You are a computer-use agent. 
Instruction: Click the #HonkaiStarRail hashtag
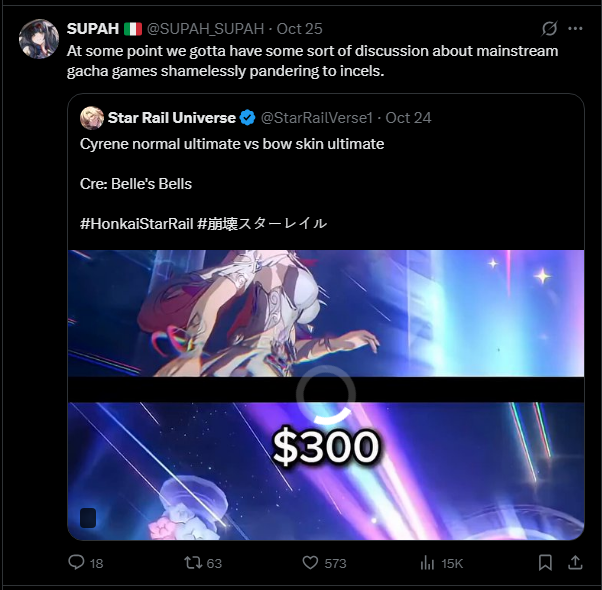(x=136, y=223)
